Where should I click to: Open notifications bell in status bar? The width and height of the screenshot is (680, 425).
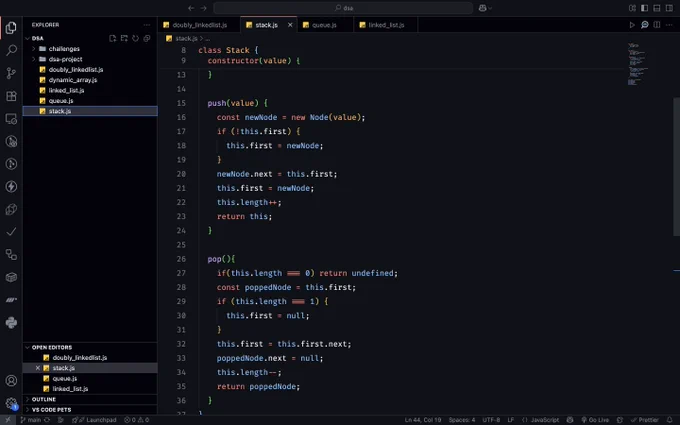pyautogui.click(x=670, y=420)
